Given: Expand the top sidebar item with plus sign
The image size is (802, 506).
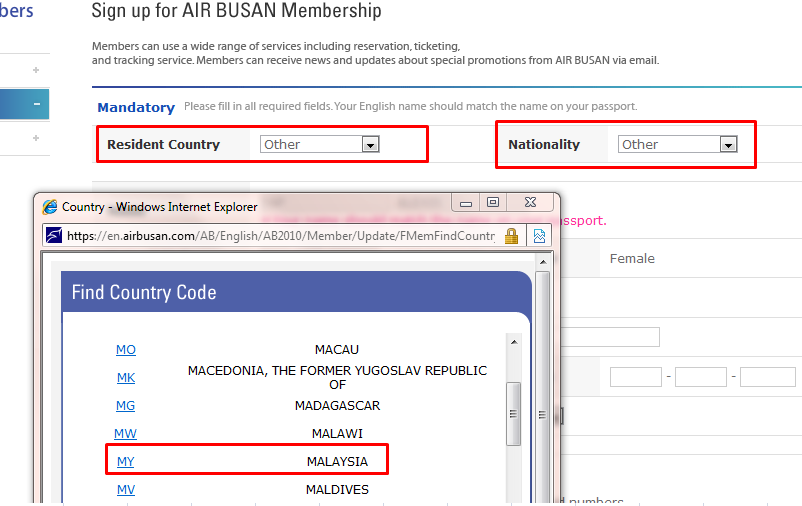Looking at the screenshot, I should pyautogui.click(x=36, y=70).
